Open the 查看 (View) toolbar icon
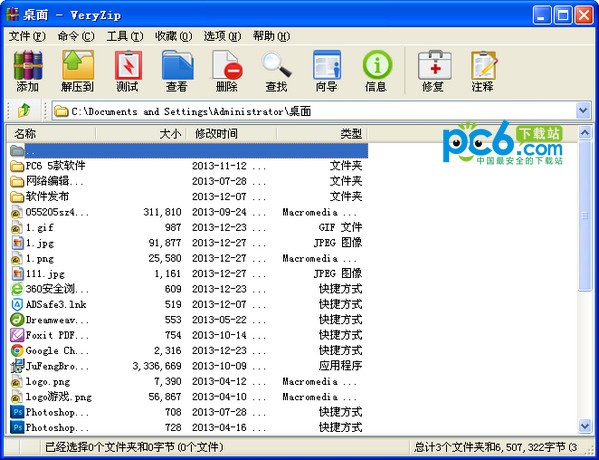Screen dimensions: 599x460 177,71
